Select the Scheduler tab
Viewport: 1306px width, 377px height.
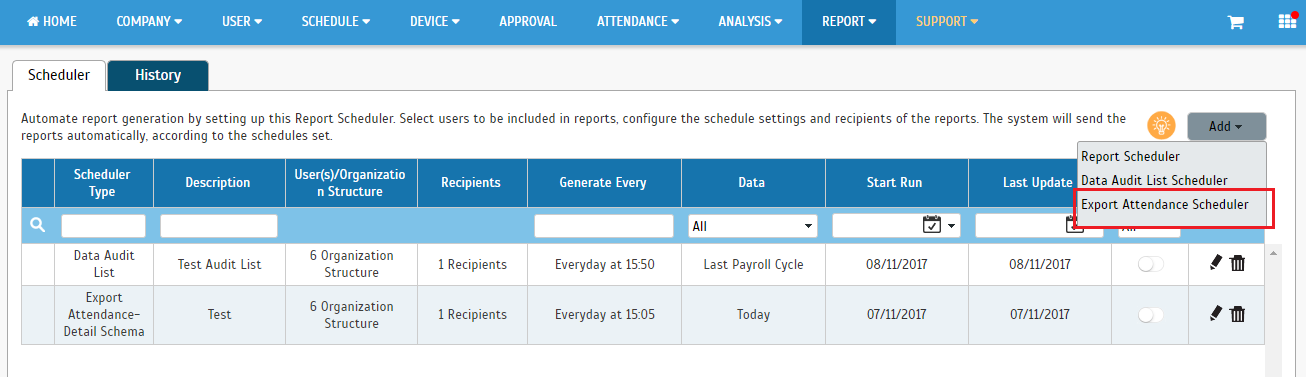tap(59, 75)
